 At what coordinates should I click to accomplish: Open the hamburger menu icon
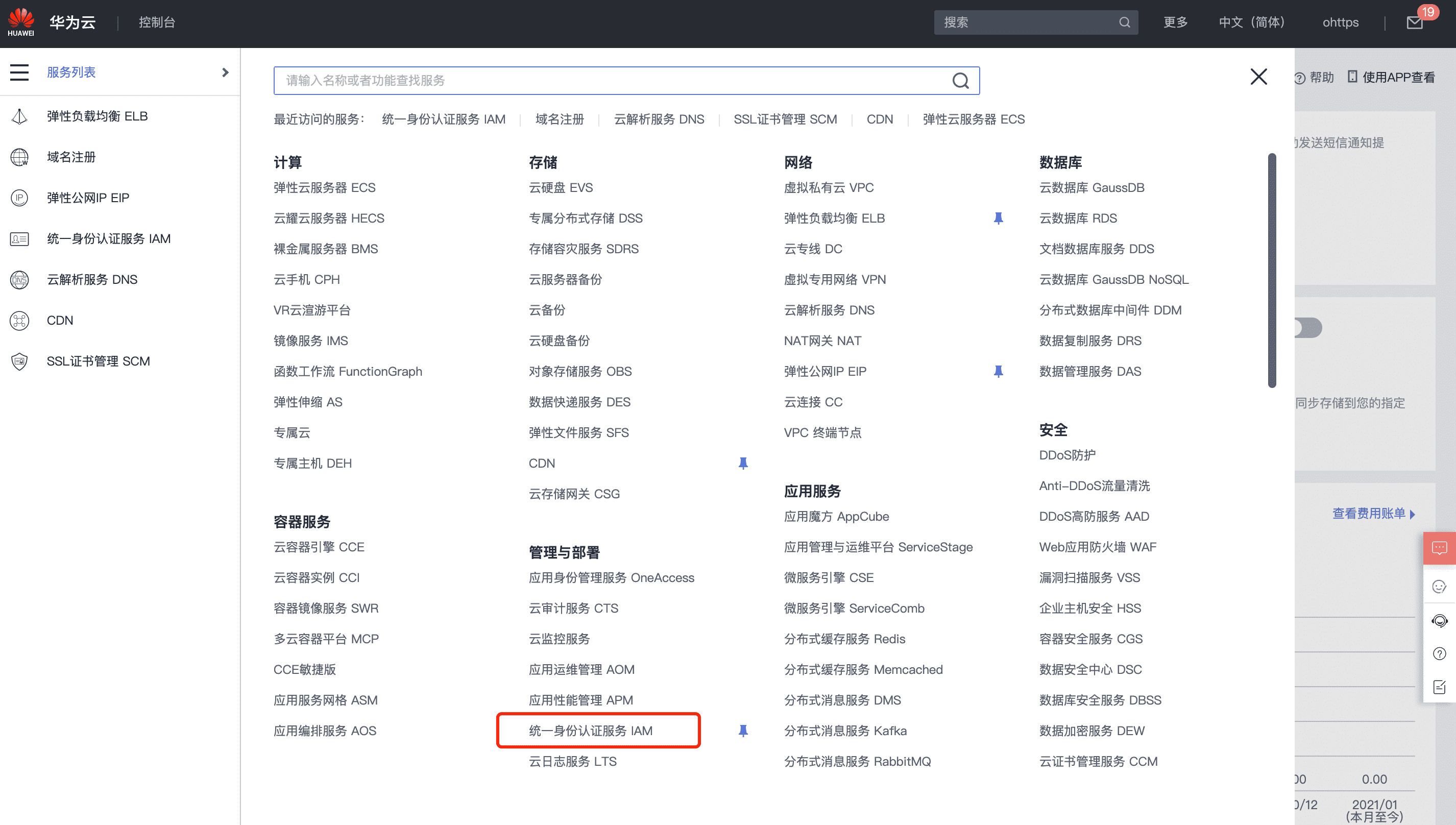coord(19,72)
